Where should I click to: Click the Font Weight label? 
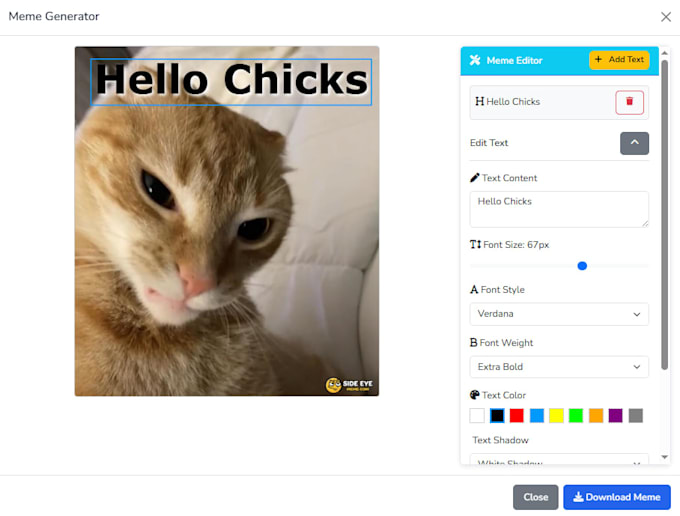506,343
